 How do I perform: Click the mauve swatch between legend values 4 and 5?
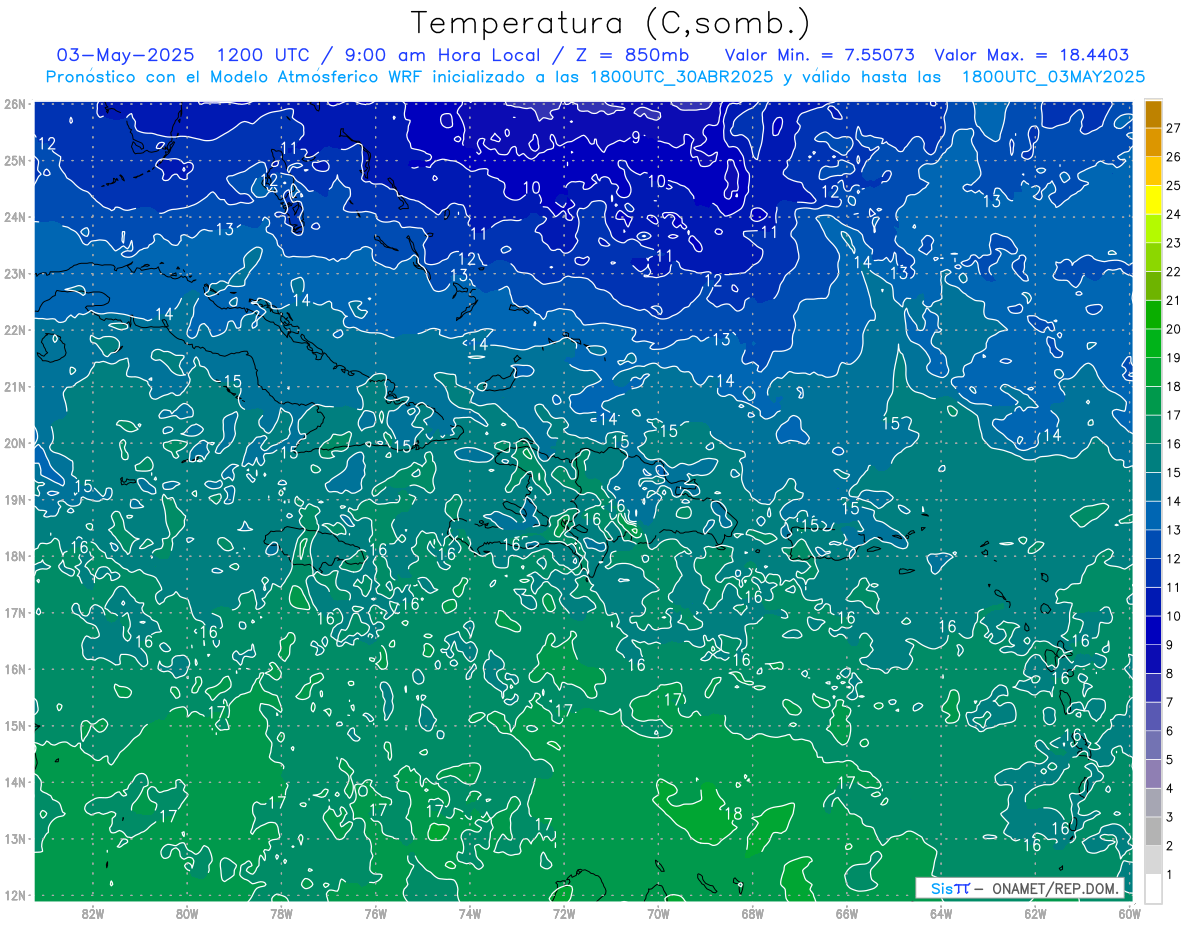click(x=1153, y=774)
